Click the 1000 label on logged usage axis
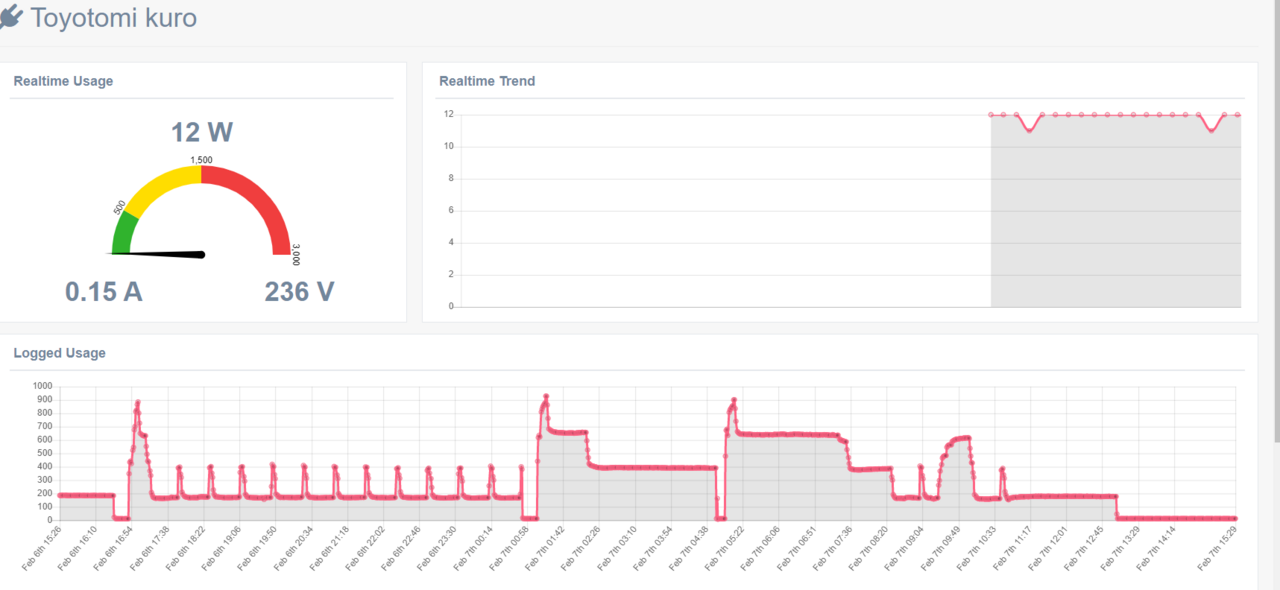The image size is (1280, 590). point(42,386)
